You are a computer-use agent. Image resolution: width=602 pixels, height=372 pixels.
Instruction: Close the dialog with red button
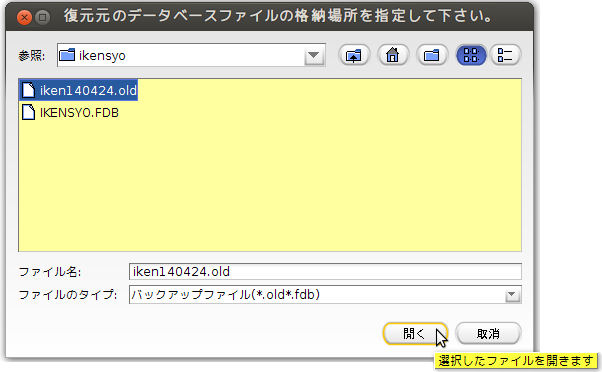[x=25, y=17]
